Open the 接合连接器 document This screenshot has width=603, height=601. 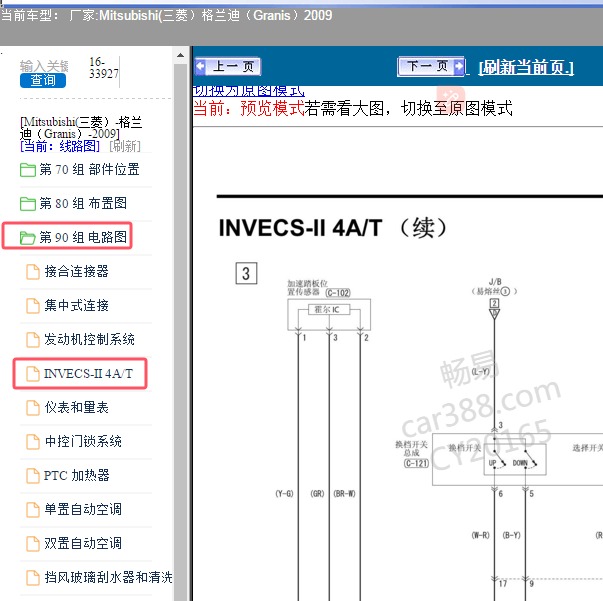pyautogui.click(x=76, y=271)
